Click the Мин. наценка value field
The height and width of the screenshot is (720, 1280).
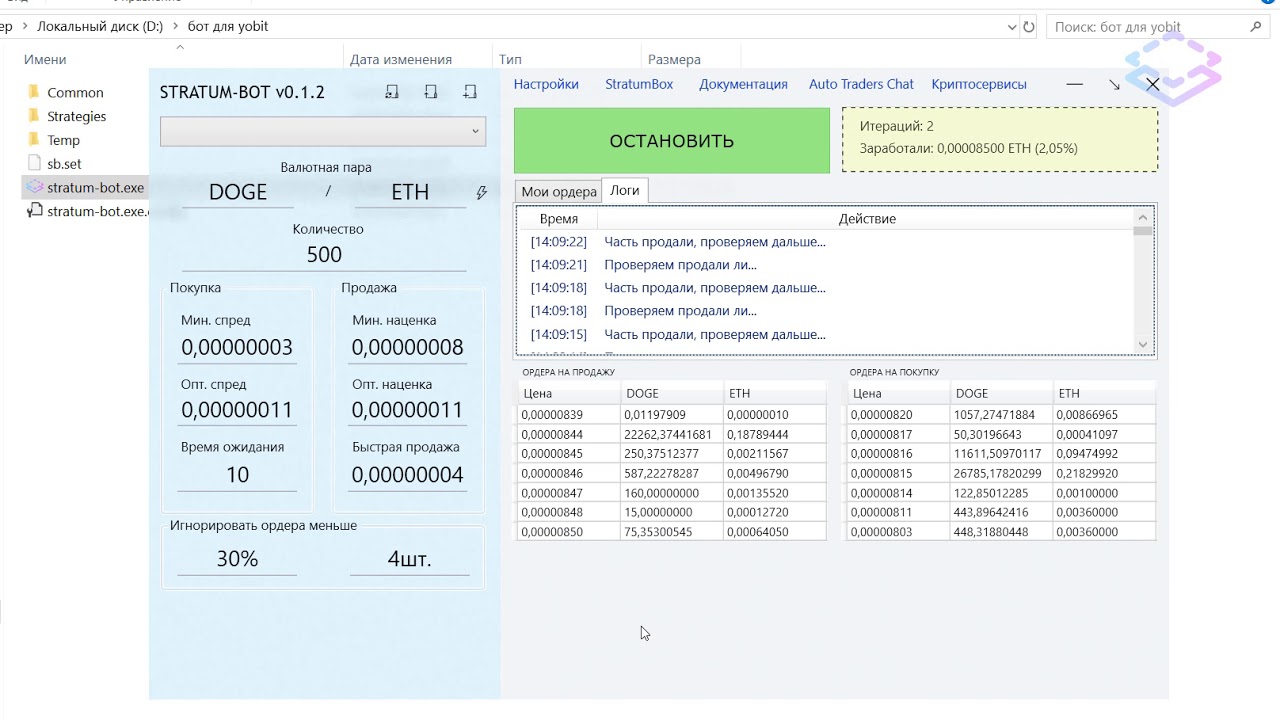(408, 348)
